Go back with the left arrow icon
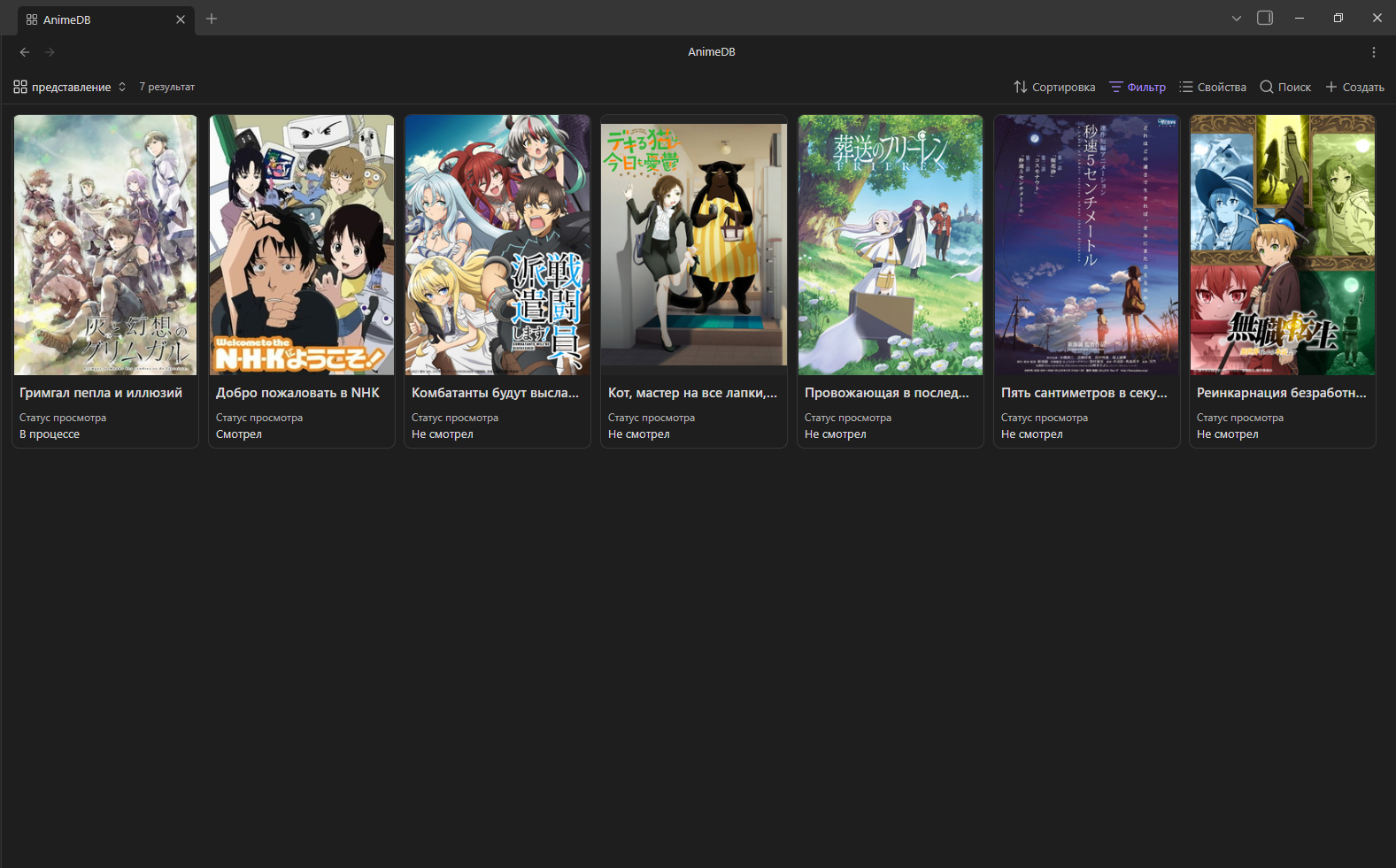This screenshot has height=868, width=1396. (x=25, y=52)
